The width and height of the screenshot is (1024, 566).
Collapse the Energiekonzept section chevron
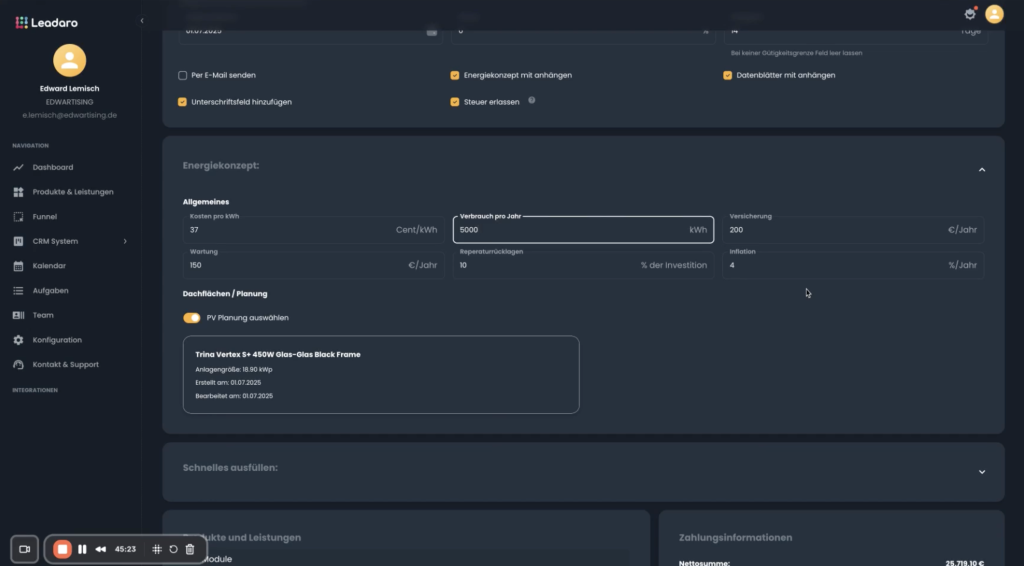982,170
